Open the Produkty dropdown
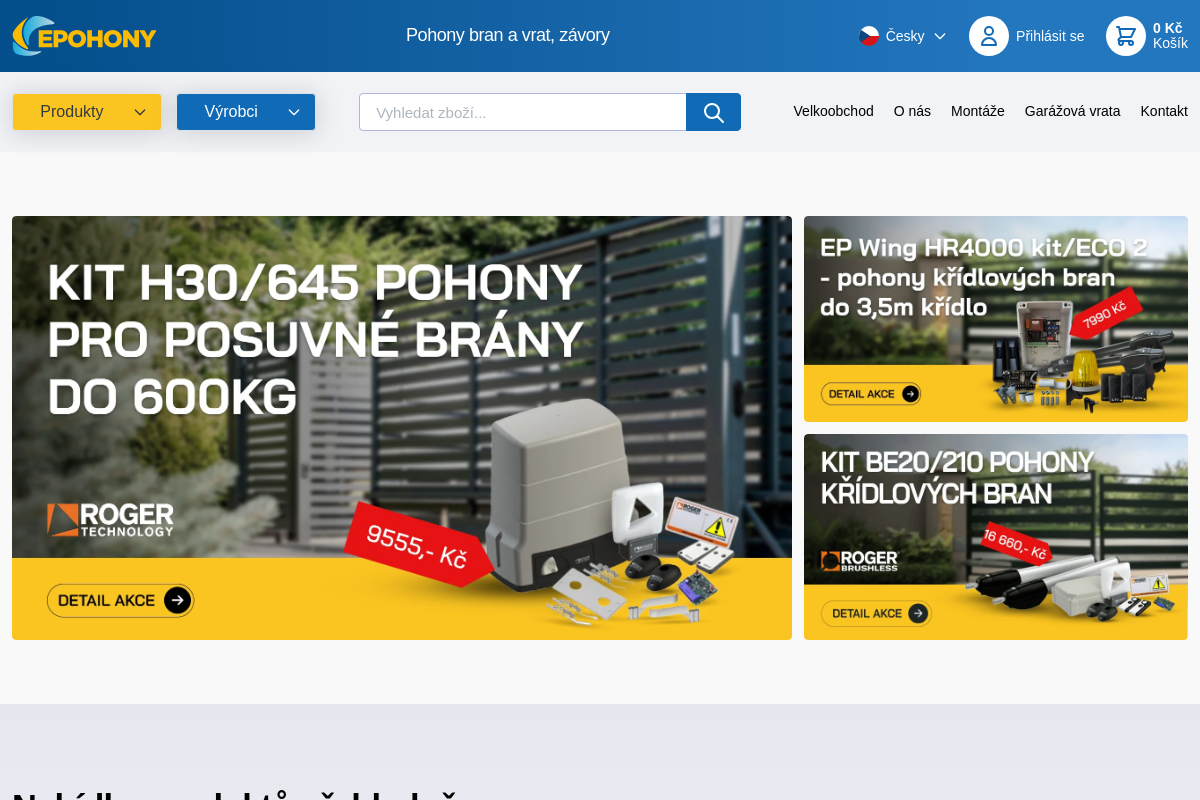The height and width of the screenshot is (800, 1200). [x=87, y=112]
